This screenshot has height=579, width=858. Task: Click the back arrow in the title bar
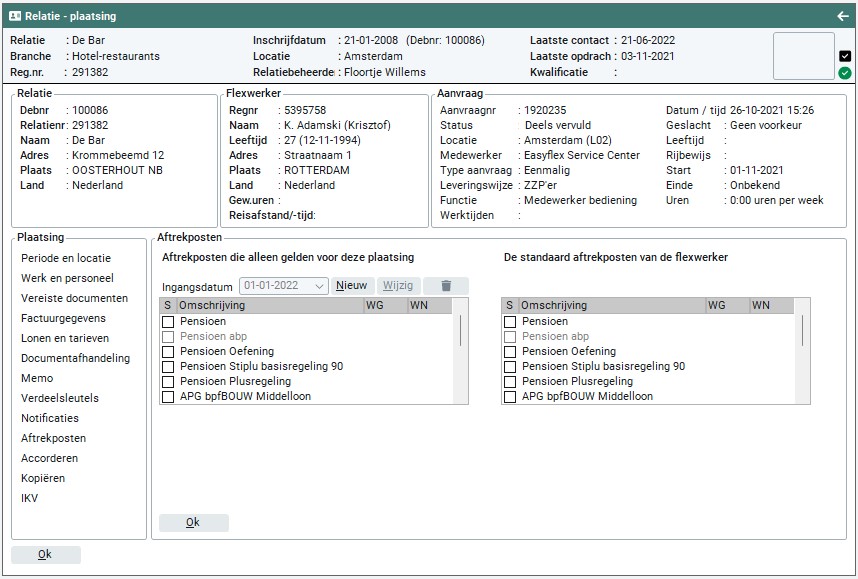click(x=842, y=16)
